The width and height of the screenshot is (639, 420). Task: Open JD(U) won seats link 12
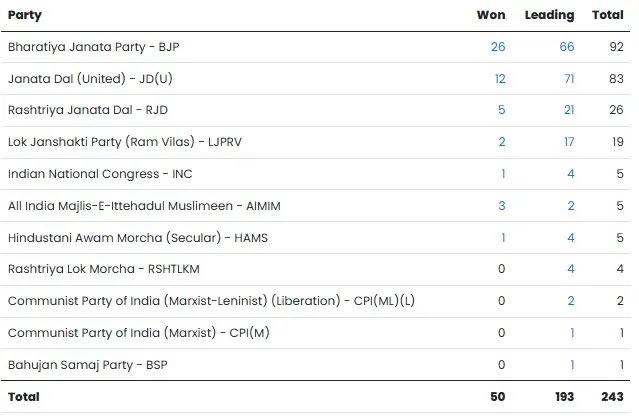(x=498, y=79)
